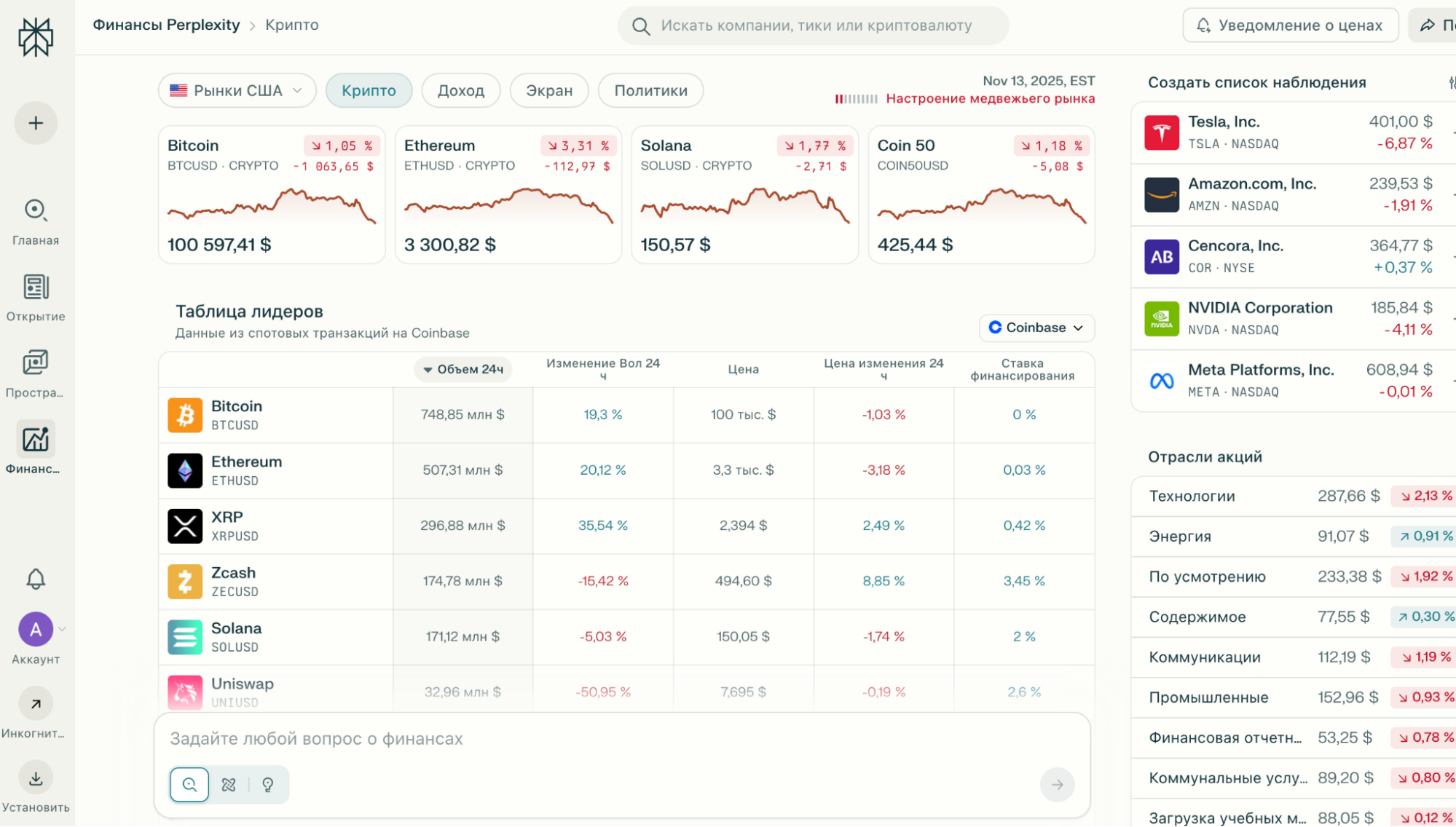Switch to the Политики tab
Screen dimensions: 1456x827
[650, 90]
